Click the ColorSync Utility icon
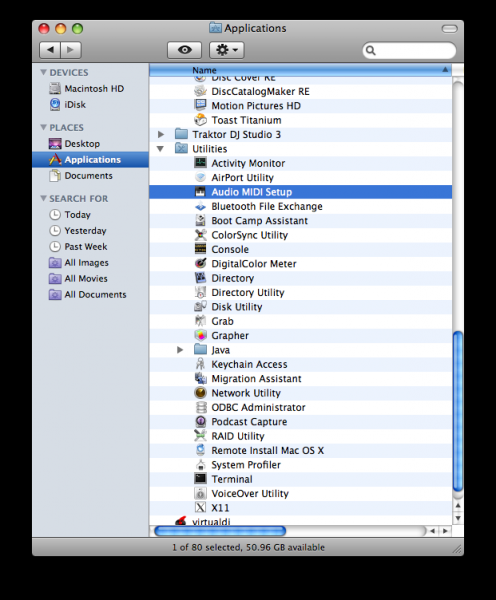This screenshot has height=600, width=496. pos(200,235)
